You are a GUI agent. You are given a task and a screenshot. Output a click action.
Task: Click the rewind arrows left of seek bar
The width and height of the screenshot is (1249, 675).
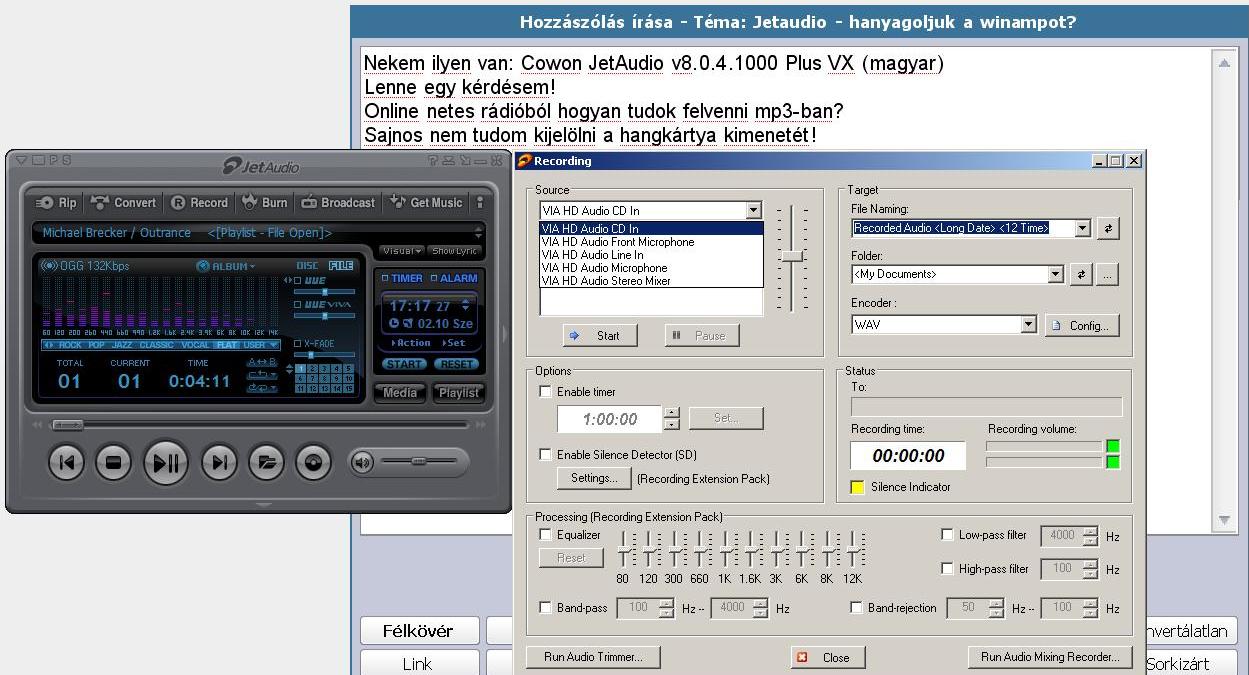(39, 425)
